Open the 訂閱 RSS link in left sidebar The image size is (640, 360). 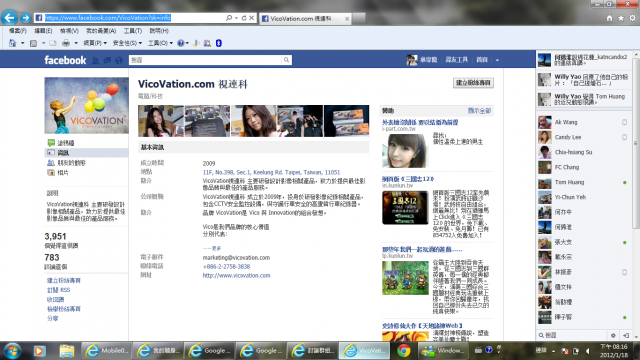pyautogui.click(x=58, y=290)
